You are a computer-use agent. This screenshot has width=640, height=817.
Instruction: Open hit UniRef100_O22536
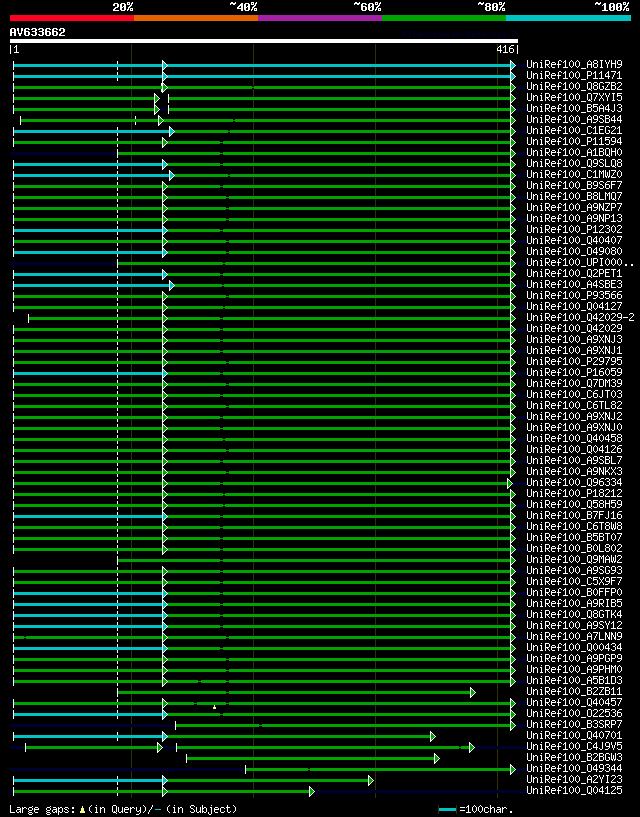click(x=574, y=714)
